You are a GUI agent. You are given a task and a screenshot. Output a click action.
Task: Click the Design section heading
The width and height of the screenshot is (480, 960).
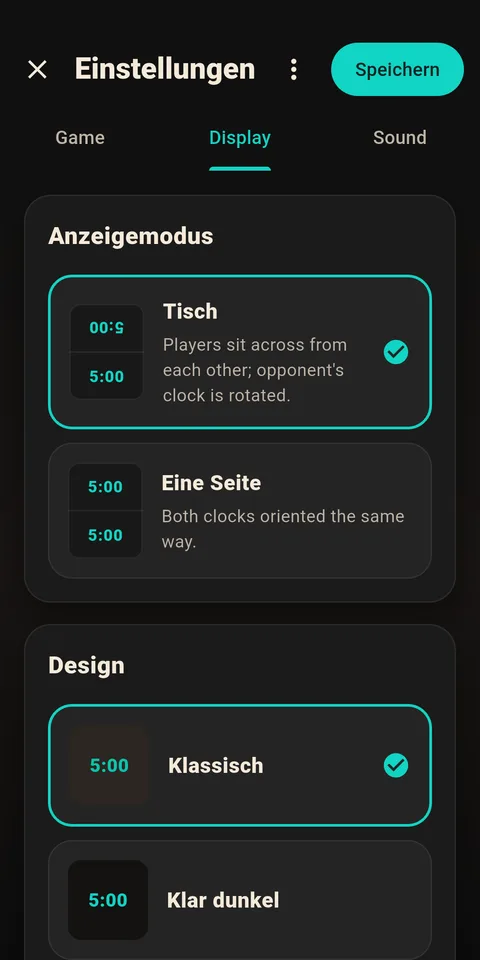(x=86, y=666)
